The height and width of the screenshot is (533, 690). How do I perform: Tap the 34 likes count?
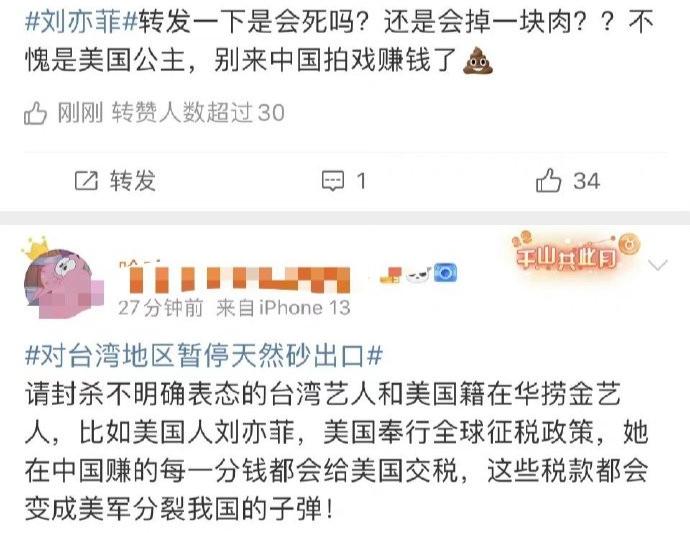[x=586, y=181]
